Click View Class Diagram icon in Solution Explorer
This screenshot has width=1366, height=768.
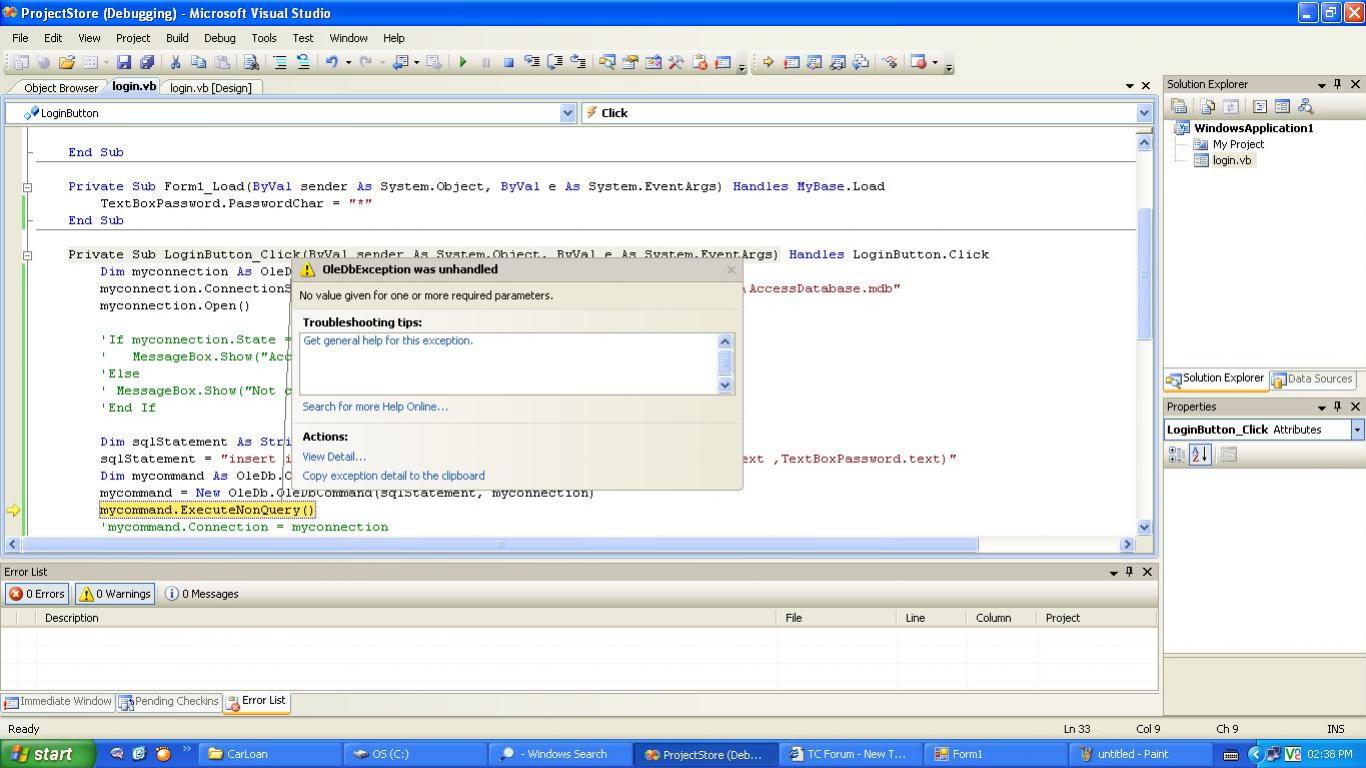point(1305,106)
